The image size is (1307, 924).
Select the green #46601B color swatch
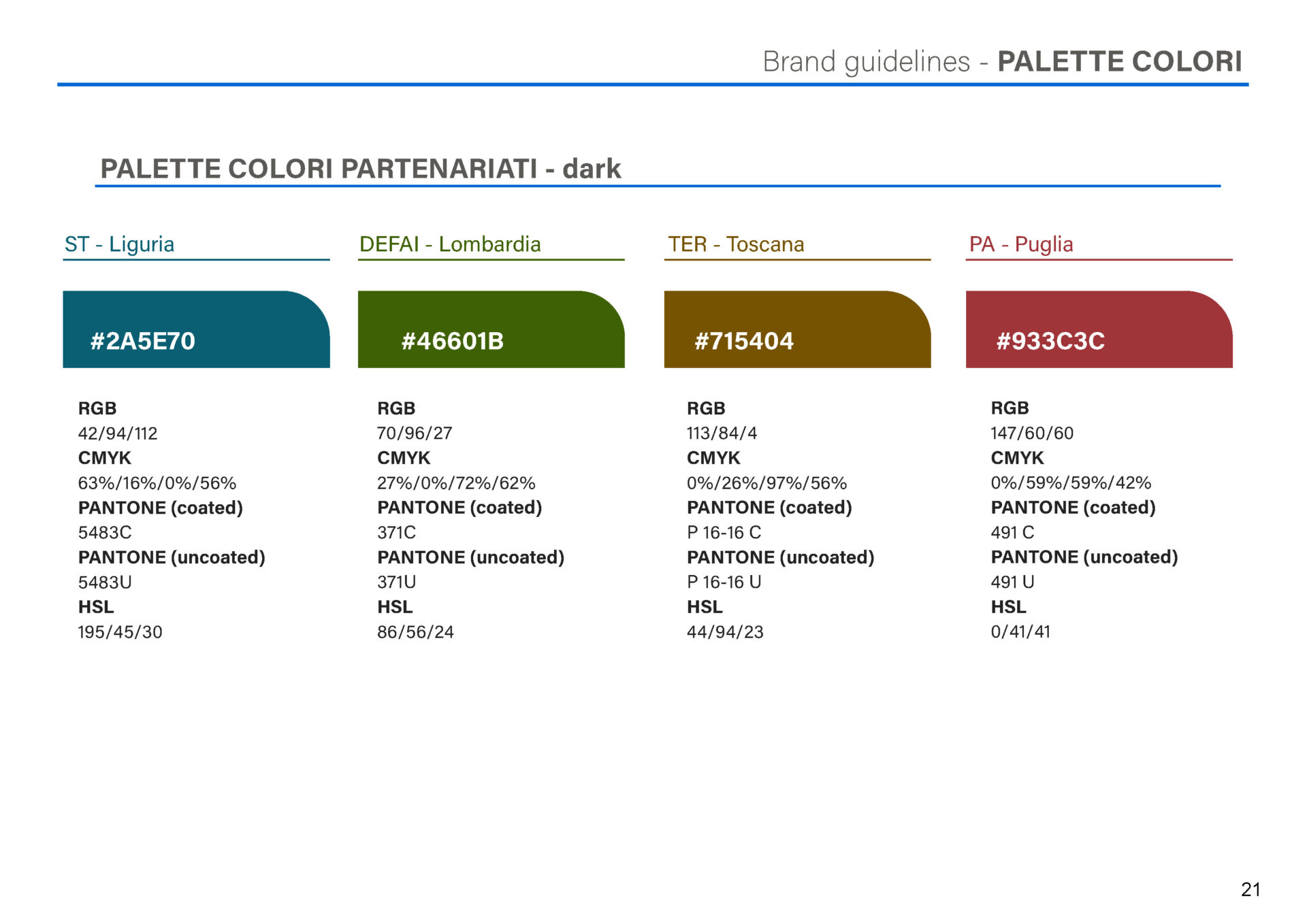point(491,330)
